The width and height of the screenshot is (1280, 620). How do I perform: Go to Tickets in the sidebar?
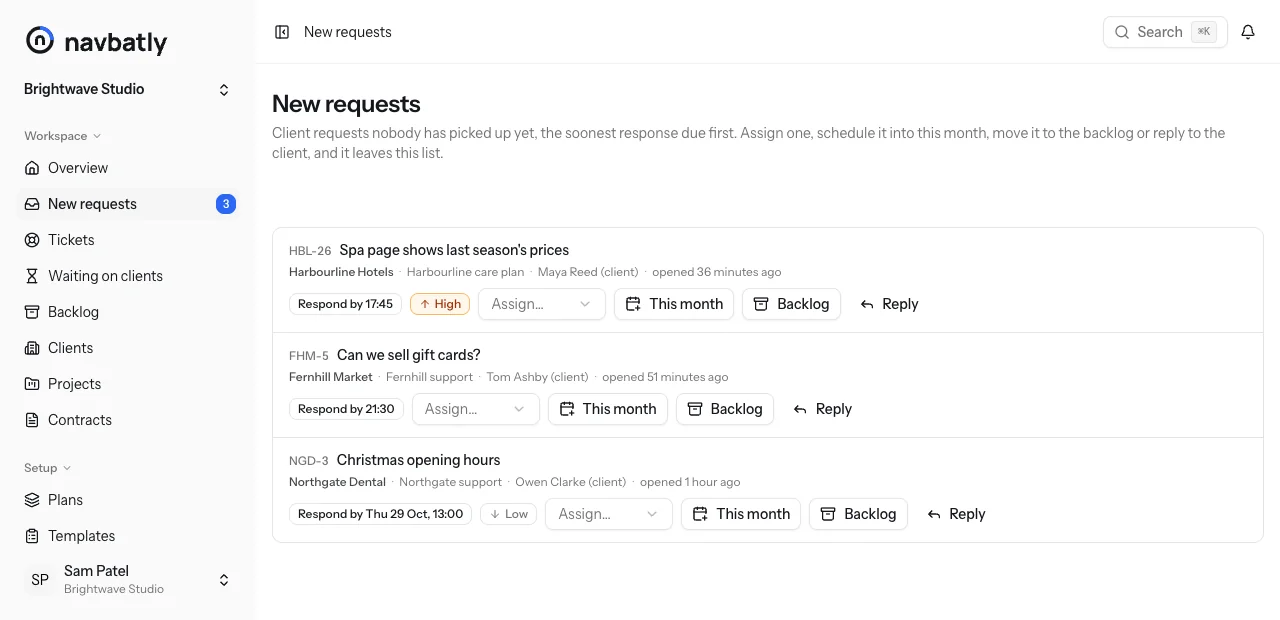click(x=128, y=240)
